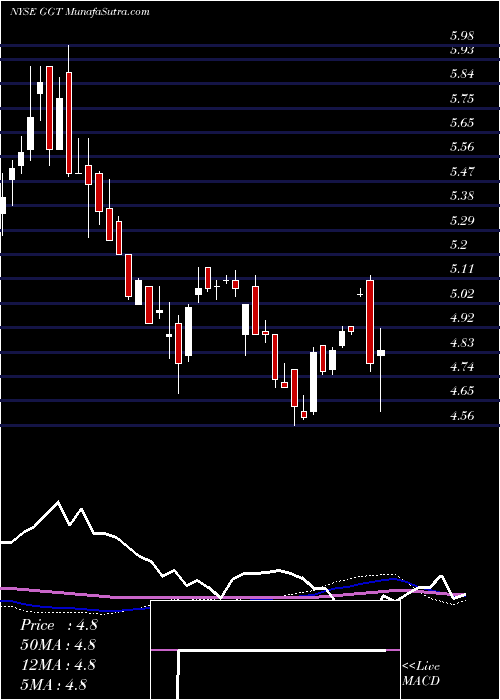Select the 4.83 price axis label
This screenshot has height=700, width=500.
(x=462, y=343)
